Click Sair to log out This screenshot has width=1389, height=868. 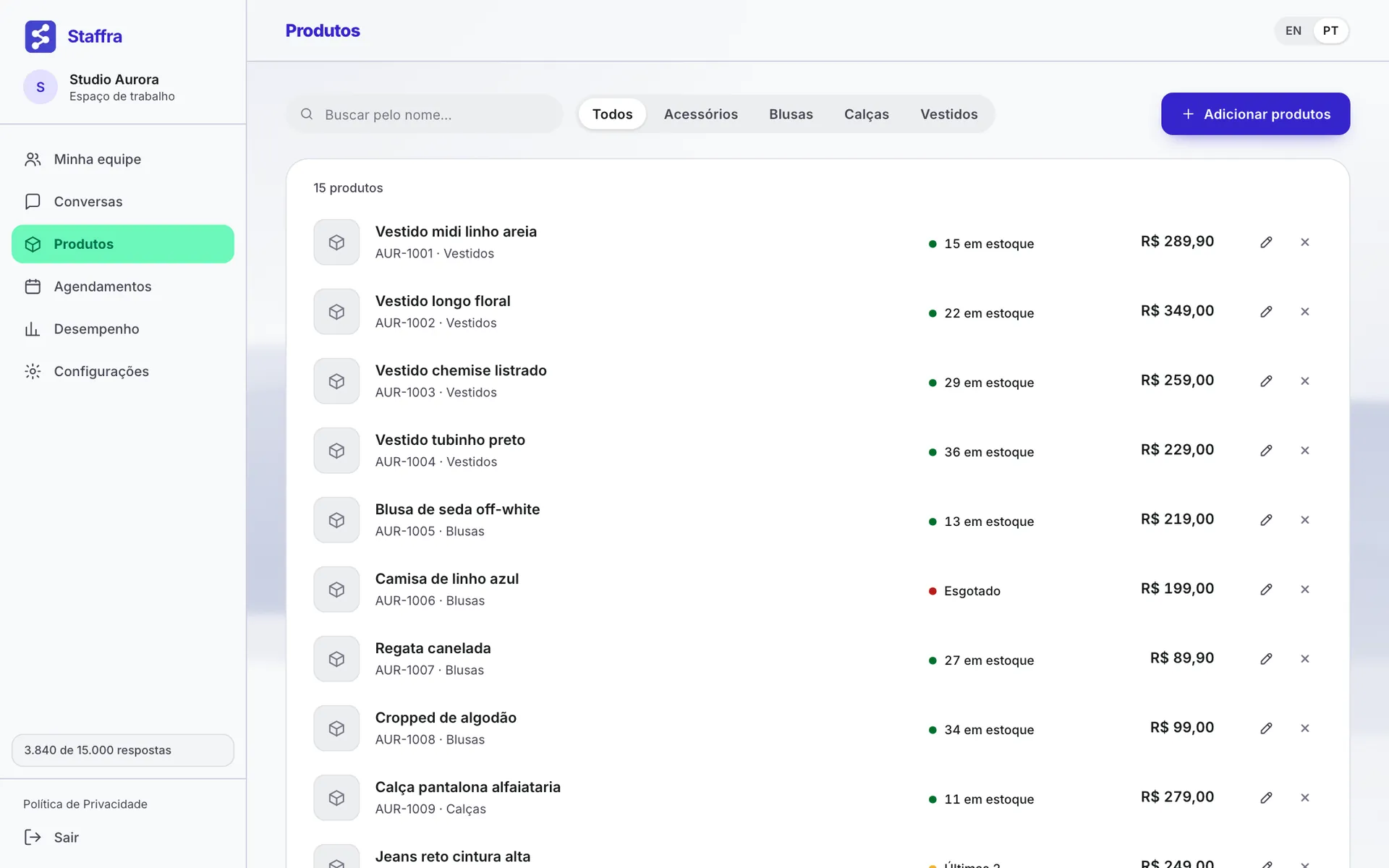point(52,838)
